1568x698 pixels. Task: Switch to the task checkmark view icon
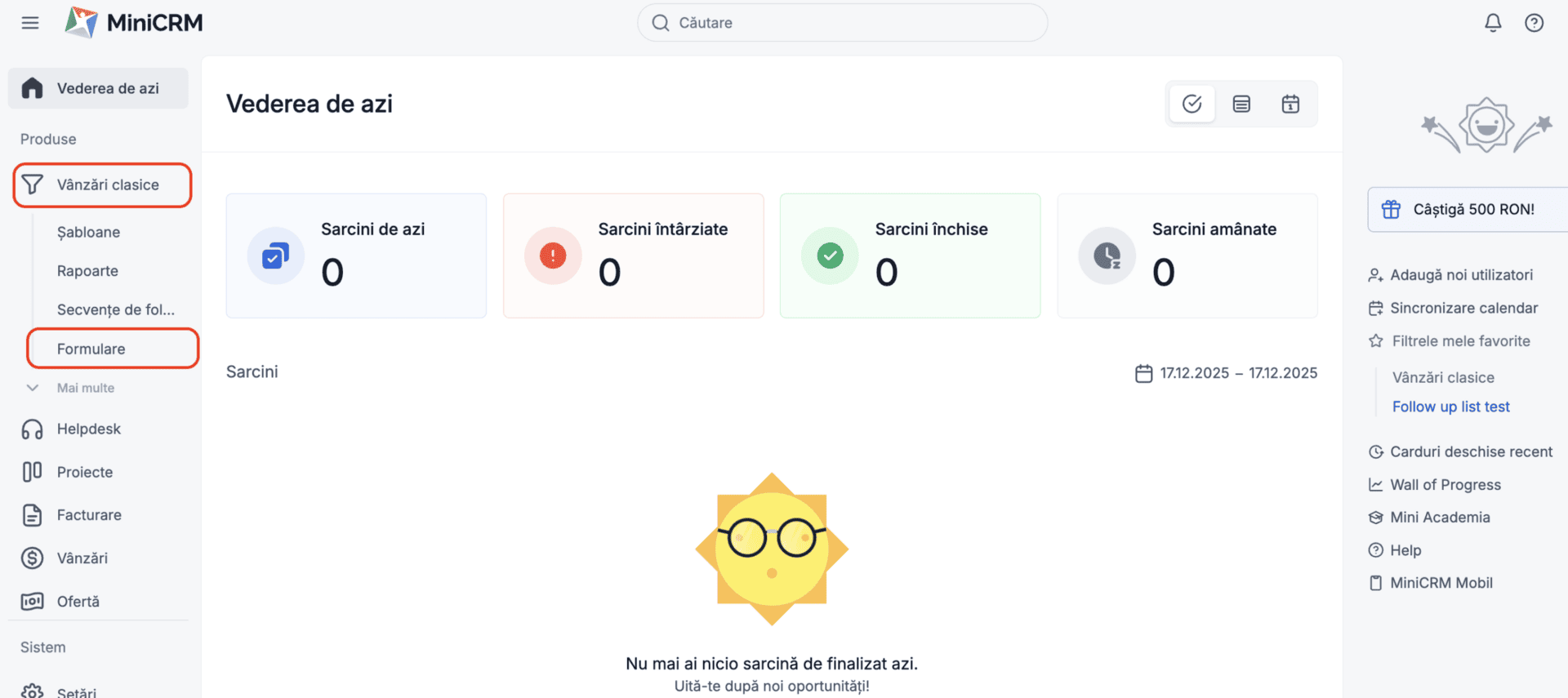coord(1192,104)
